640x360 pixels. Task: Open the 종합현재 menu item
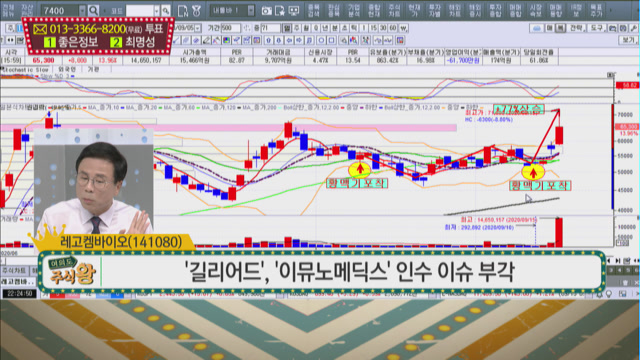tap(374, 11)
